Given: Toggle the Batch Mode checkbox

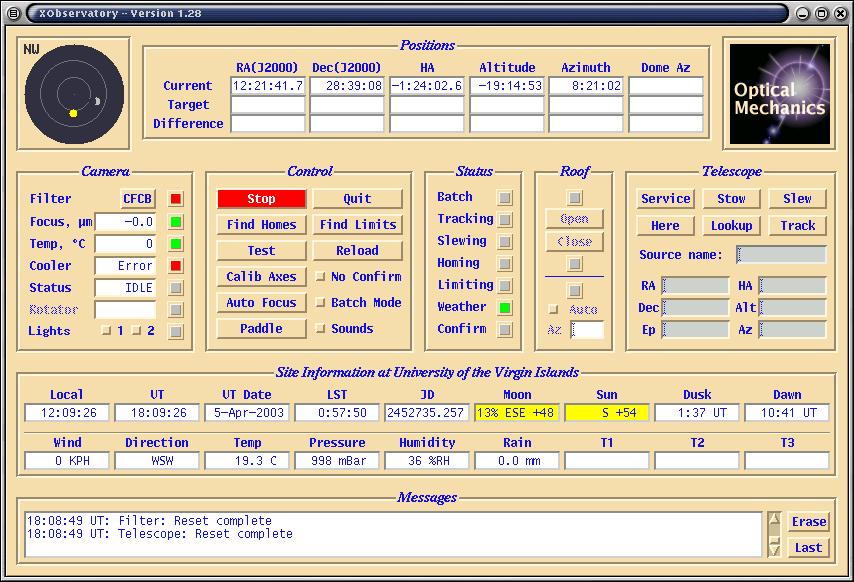Looking at the screenshot, I should click(x=321, y=303).
